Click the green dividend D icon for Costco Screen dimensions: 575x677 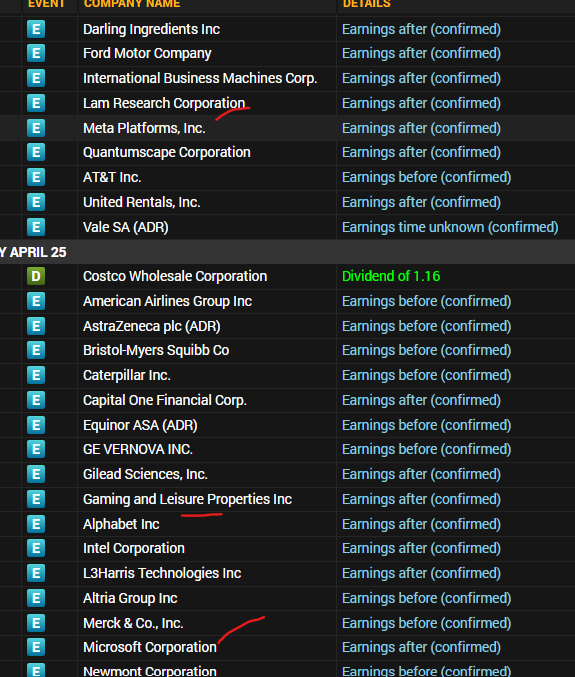tap(36, 276)
